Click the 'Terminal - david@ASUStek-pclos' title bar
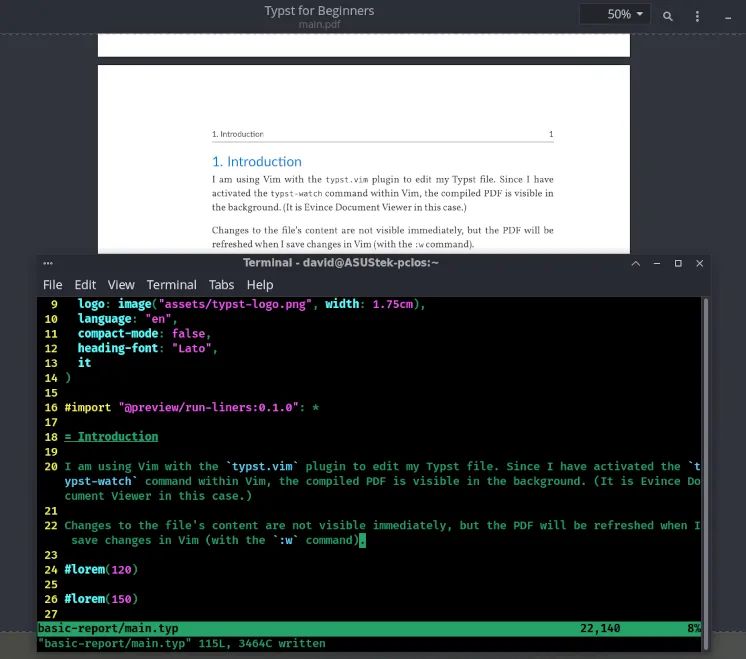Image resolution: width=746 pixels, height=659 pixels. pos(341,263)
